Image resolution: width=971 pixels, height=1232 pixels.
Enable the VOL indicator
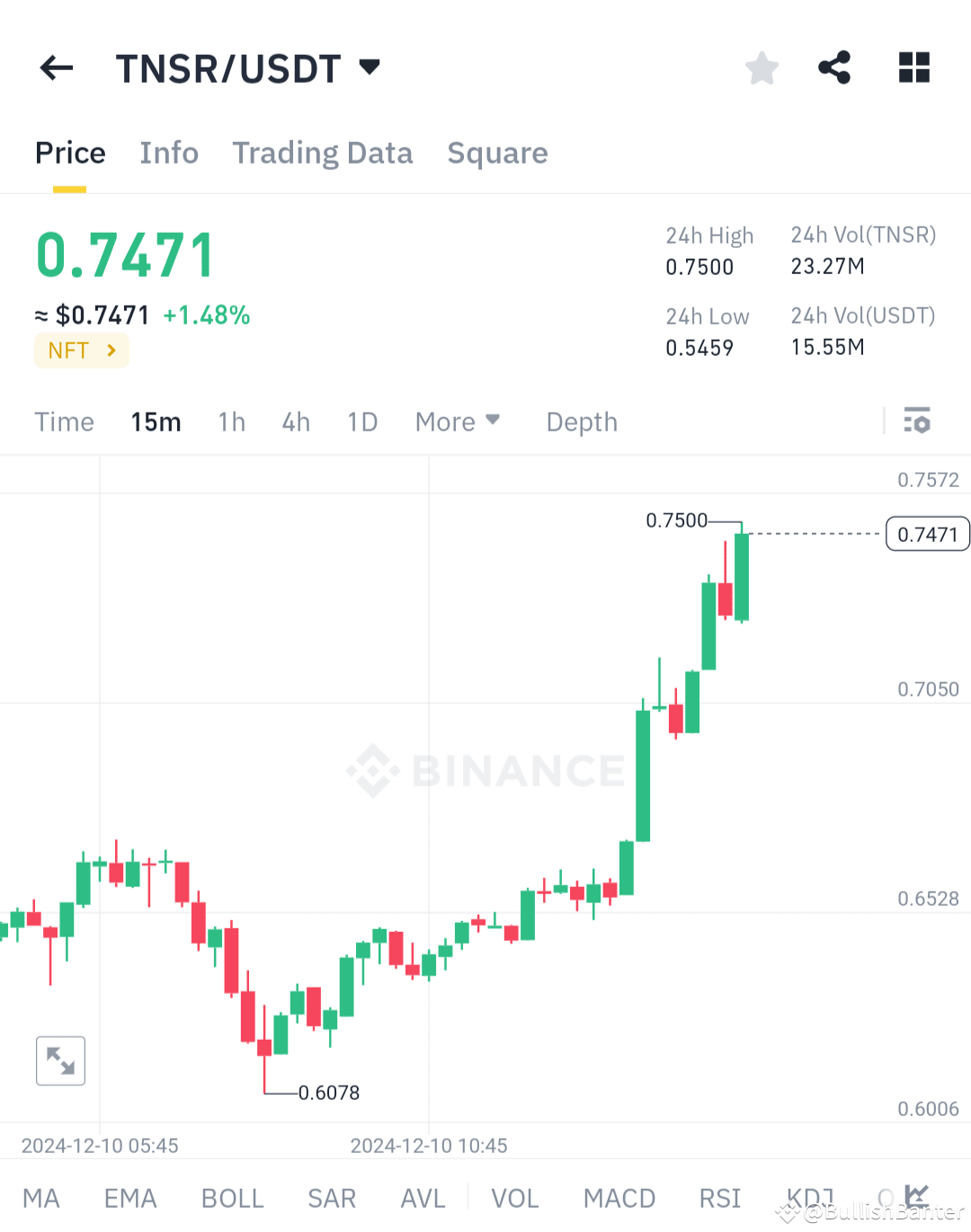point(515,1198)
